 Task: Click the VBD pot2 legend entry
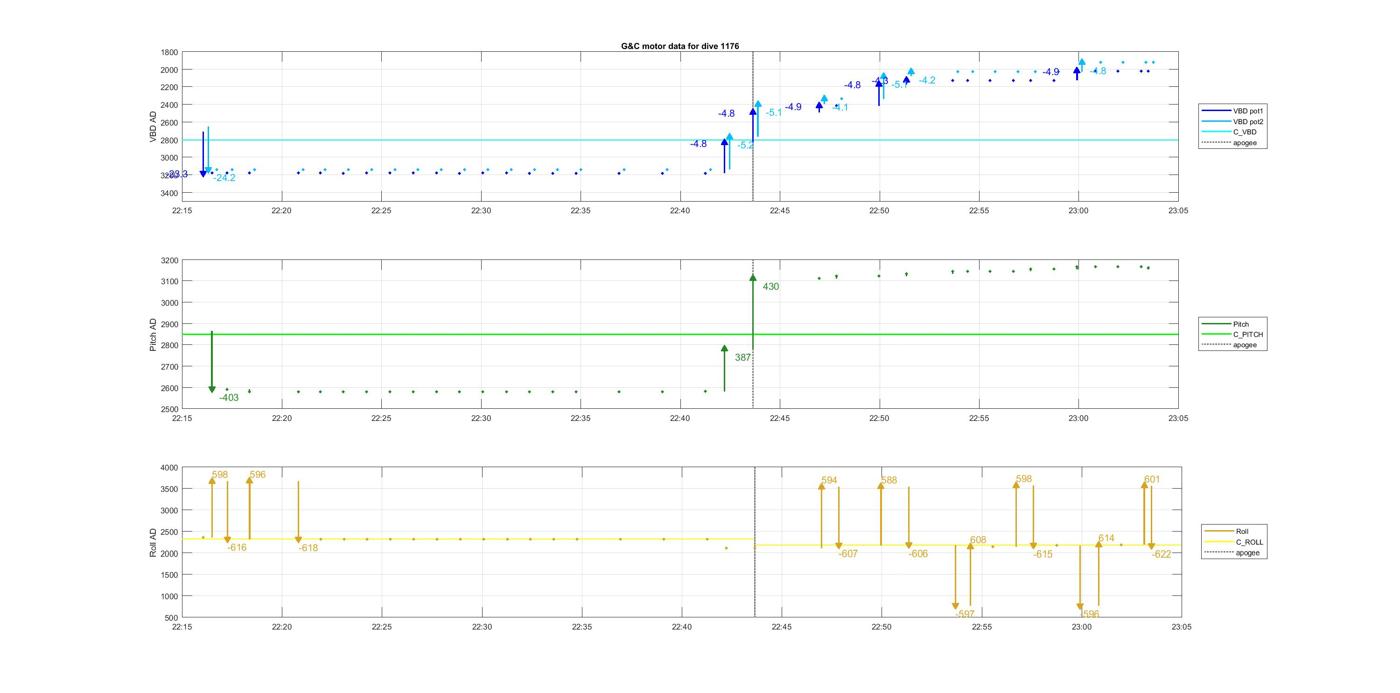point(1233,121)
